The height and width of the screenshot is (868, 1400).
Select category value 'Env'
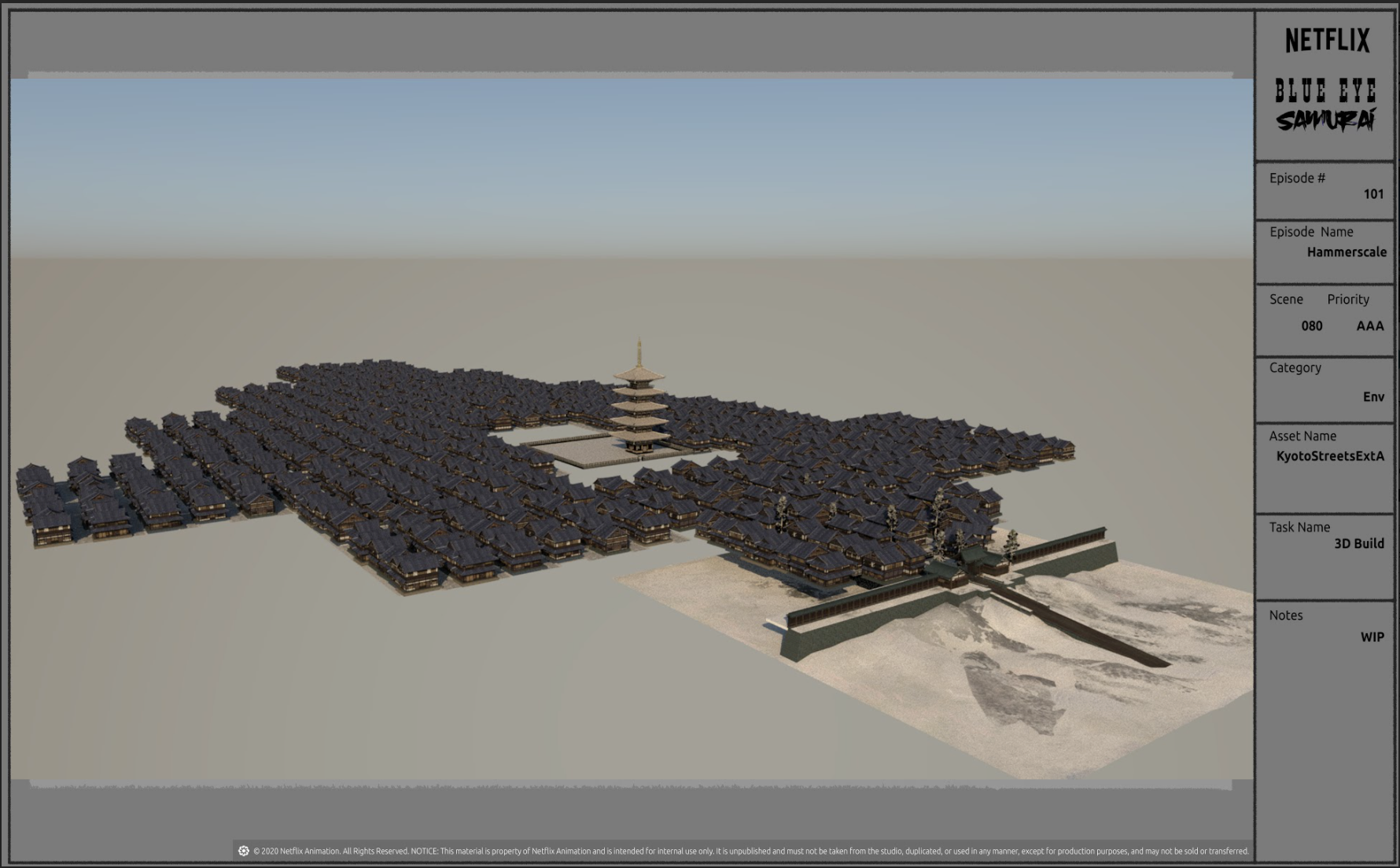point(1373,397)
